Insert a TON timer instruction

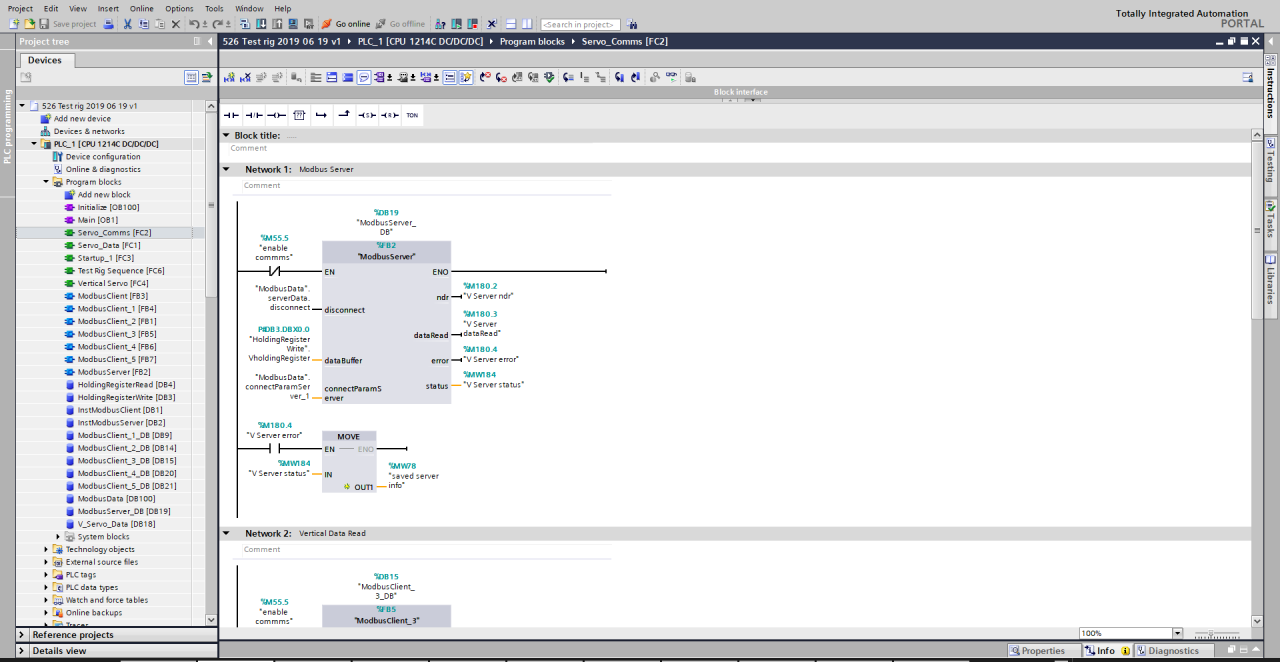point(412,115)
